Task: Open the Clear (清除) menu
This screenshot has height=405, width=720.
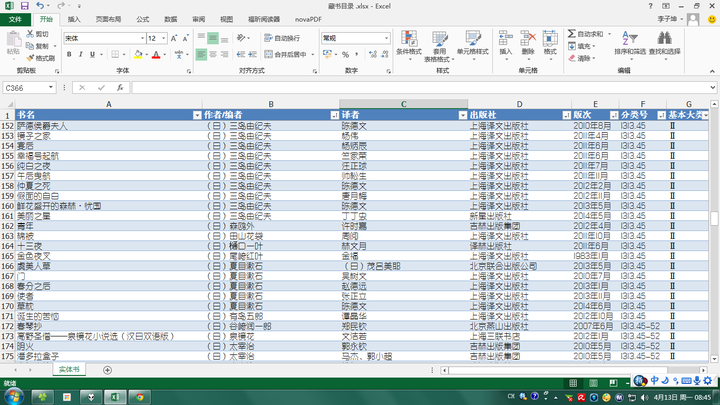Action: pyautogui.click(x=580, y=58)
